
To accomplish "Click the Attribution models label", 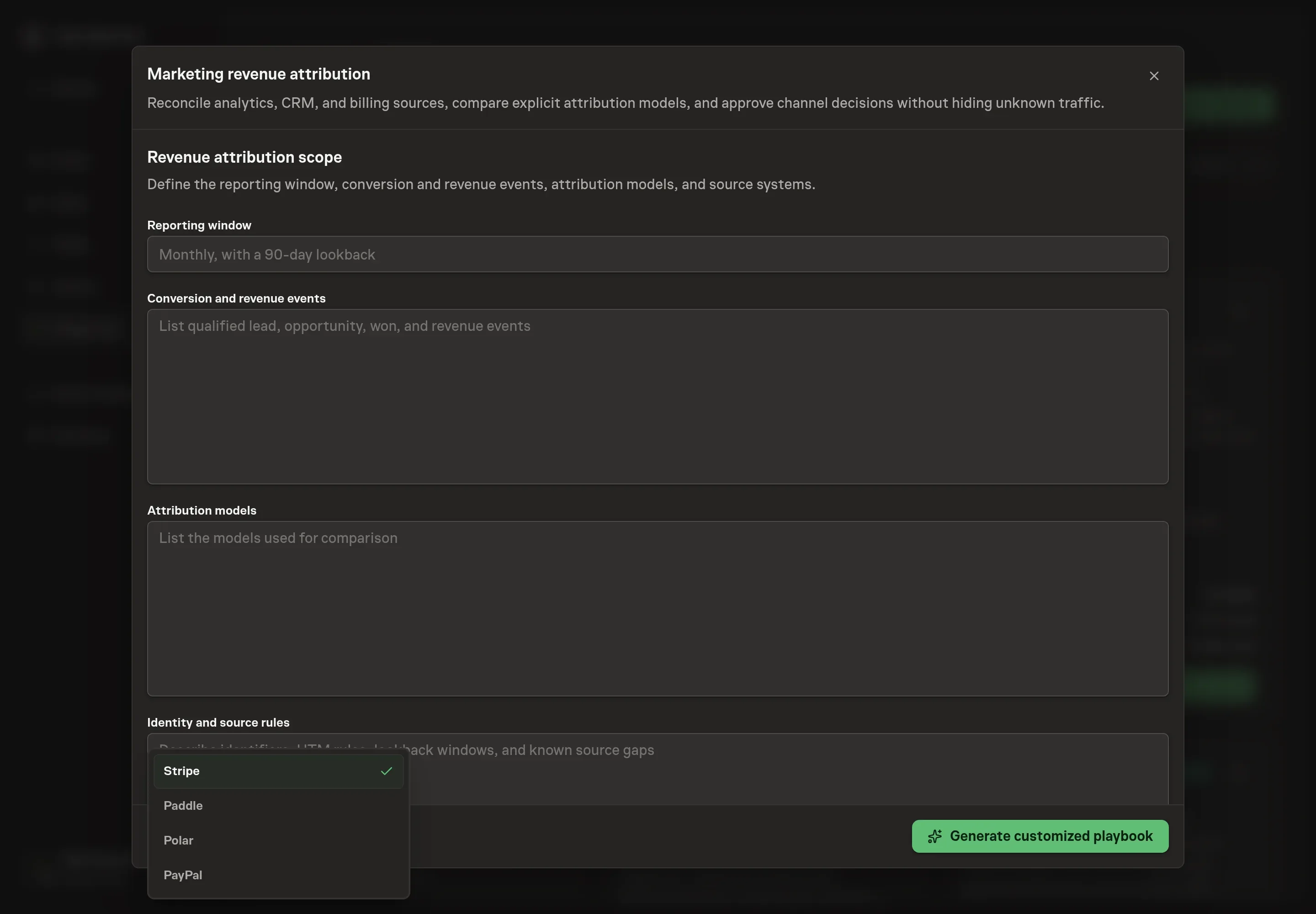I will point(202,510).
